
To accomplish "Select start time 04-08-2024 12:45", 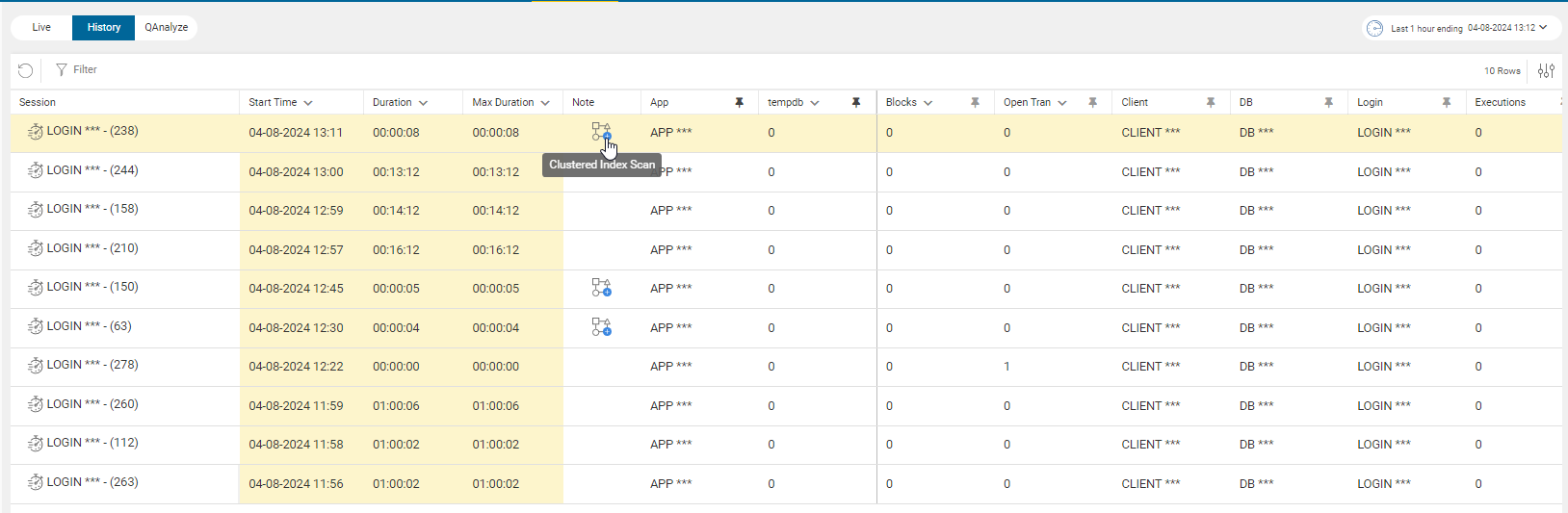I will tap(296, 289).
